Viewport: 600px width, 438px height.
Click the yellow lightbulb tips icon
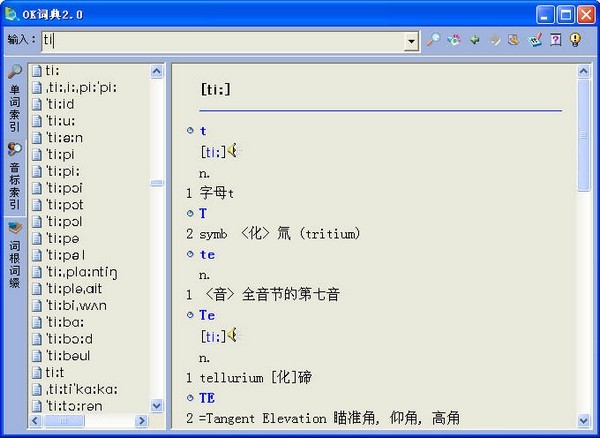point(575,39)
